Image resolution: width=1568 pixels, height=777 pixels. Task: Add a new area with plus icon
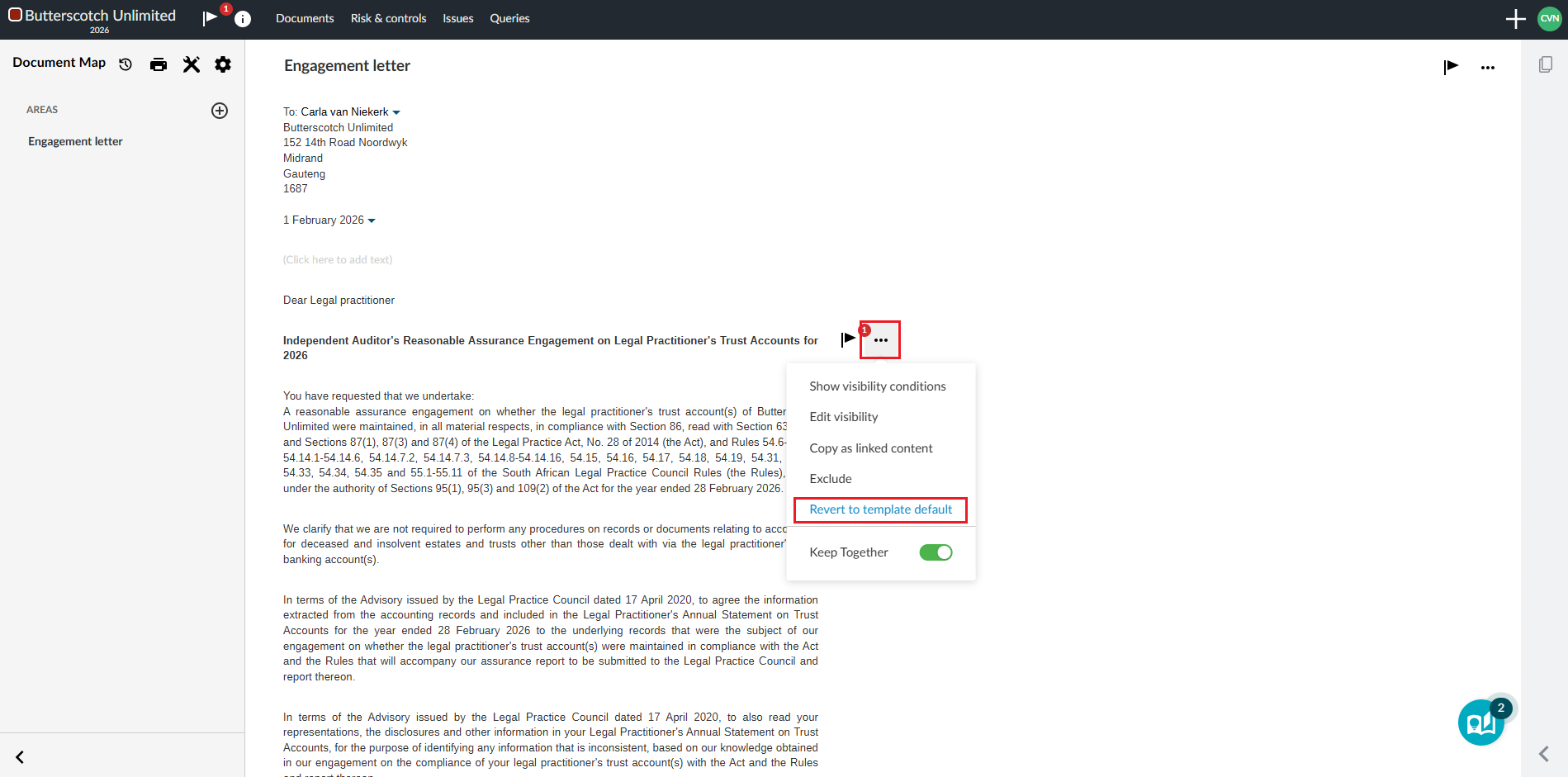220,111
